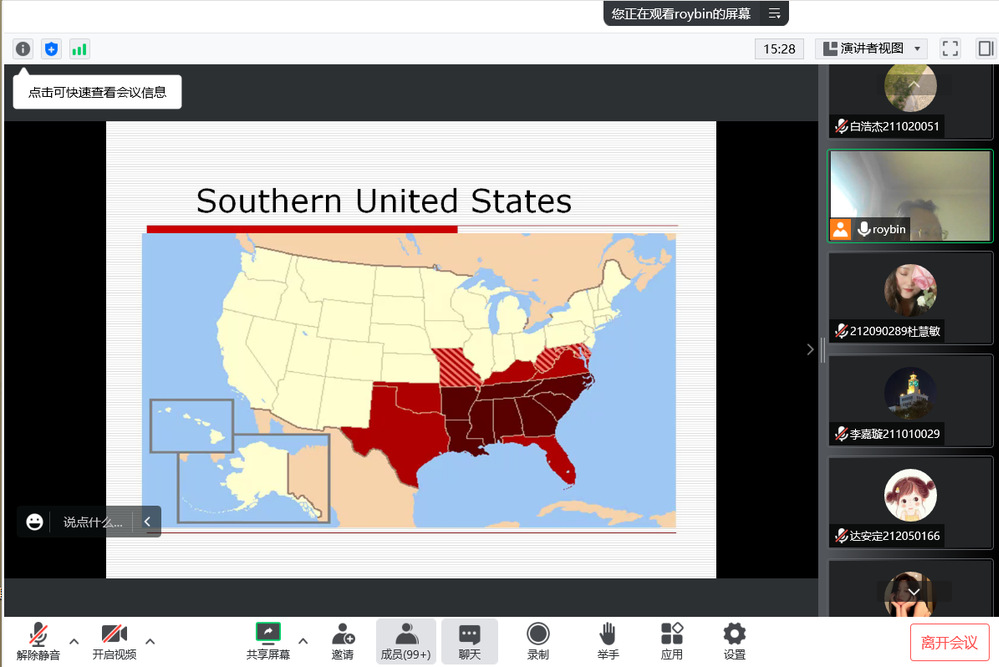Open the 聊天 chat panel

(x=470, y=641)
